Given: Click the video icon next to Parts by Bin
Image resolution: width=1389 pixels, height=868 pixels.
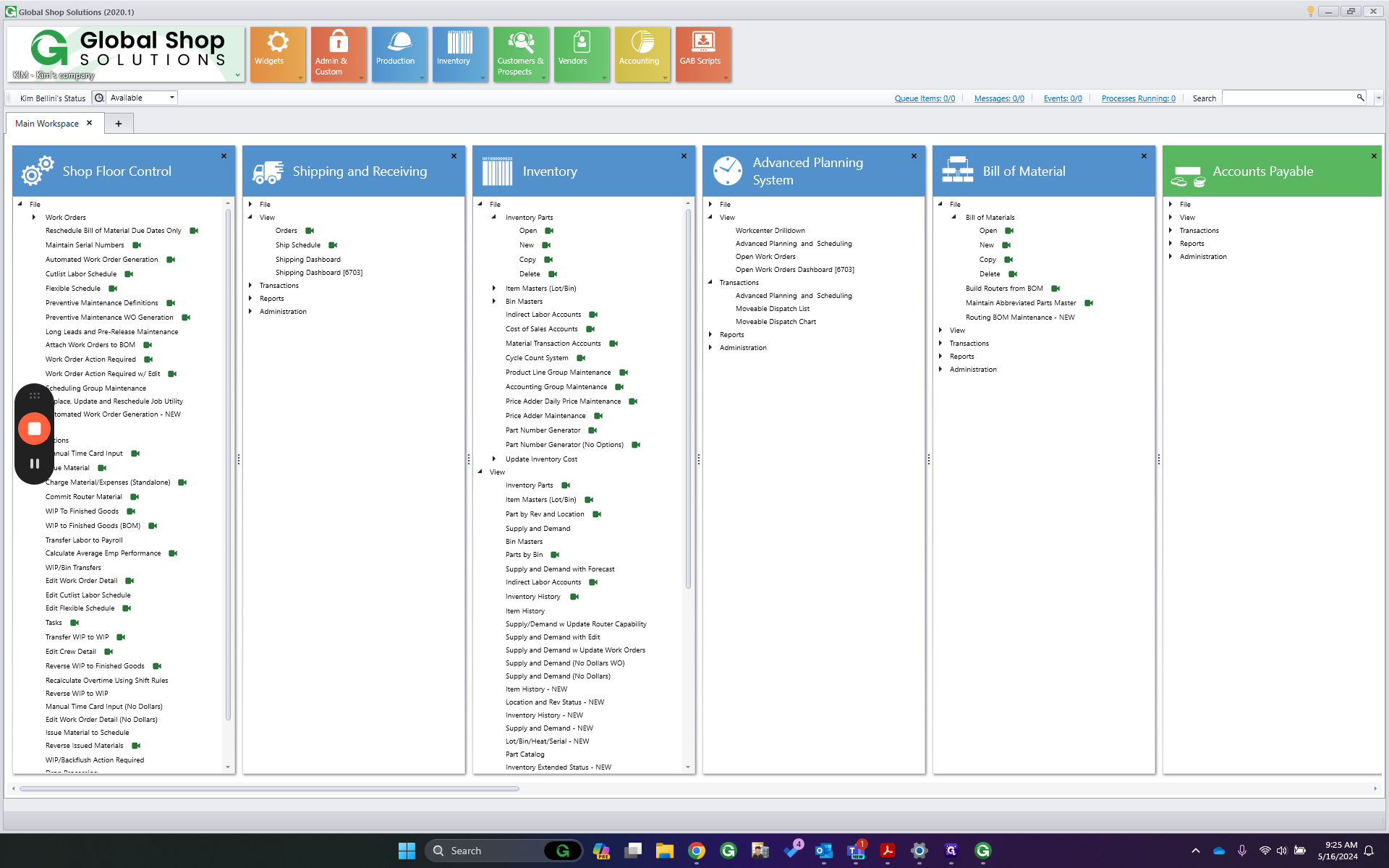Looking at the screenshot, I should tap(555, 555).
